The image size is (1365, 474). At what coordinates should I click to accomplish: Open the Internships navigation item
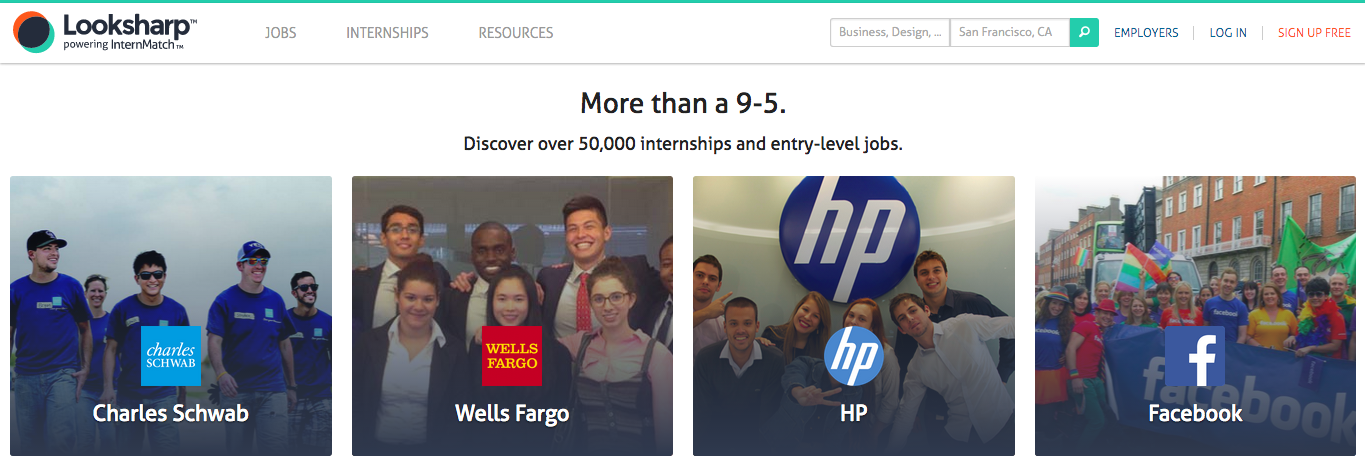click(x=387, y=33)
